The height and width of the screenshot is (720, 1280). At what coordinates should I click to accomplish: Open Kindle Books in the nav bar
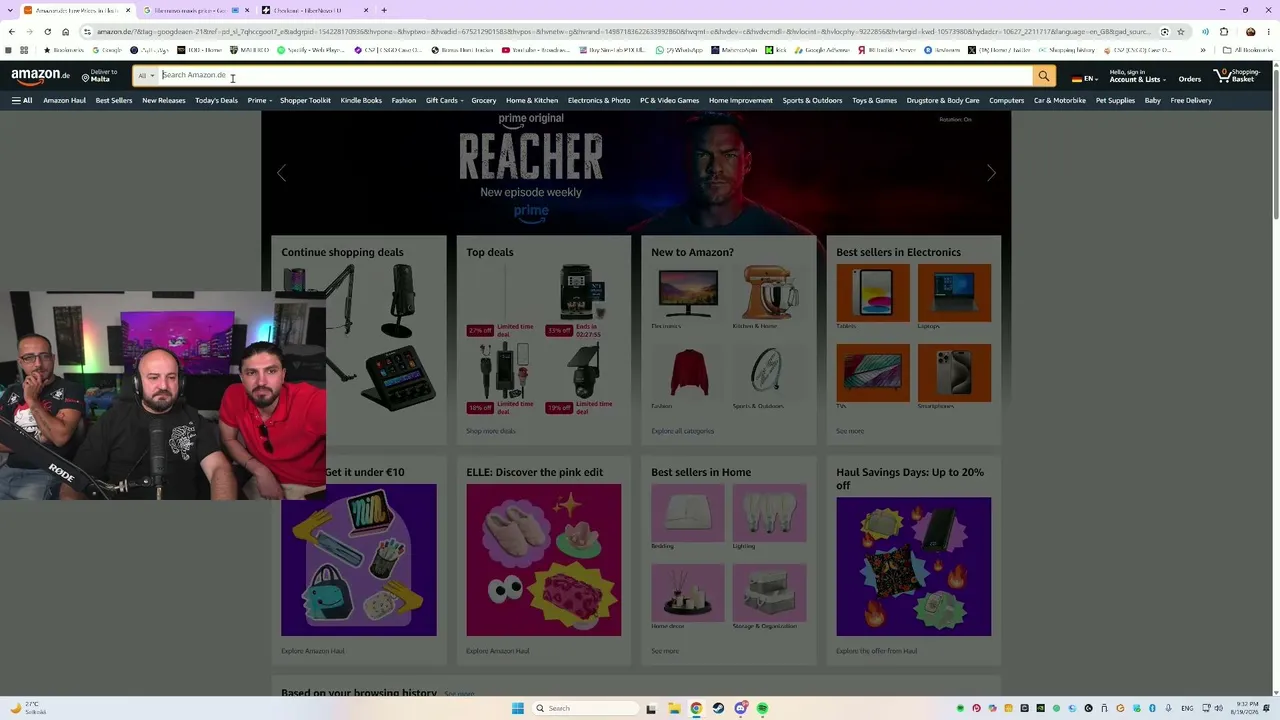361,100
